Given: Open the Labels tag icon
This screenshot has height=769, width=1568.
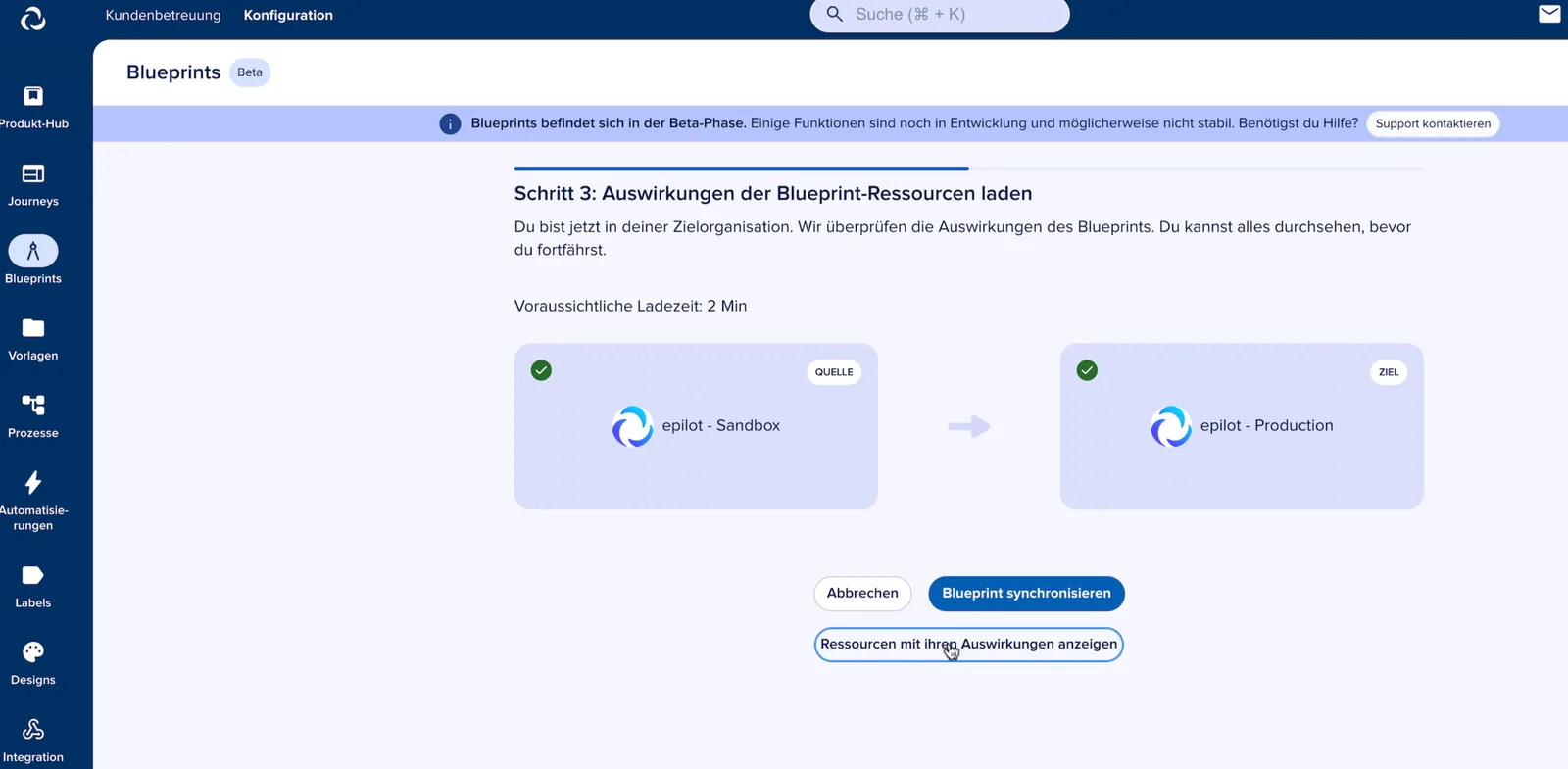Looking at the screenshot, I should pos(33,575).
